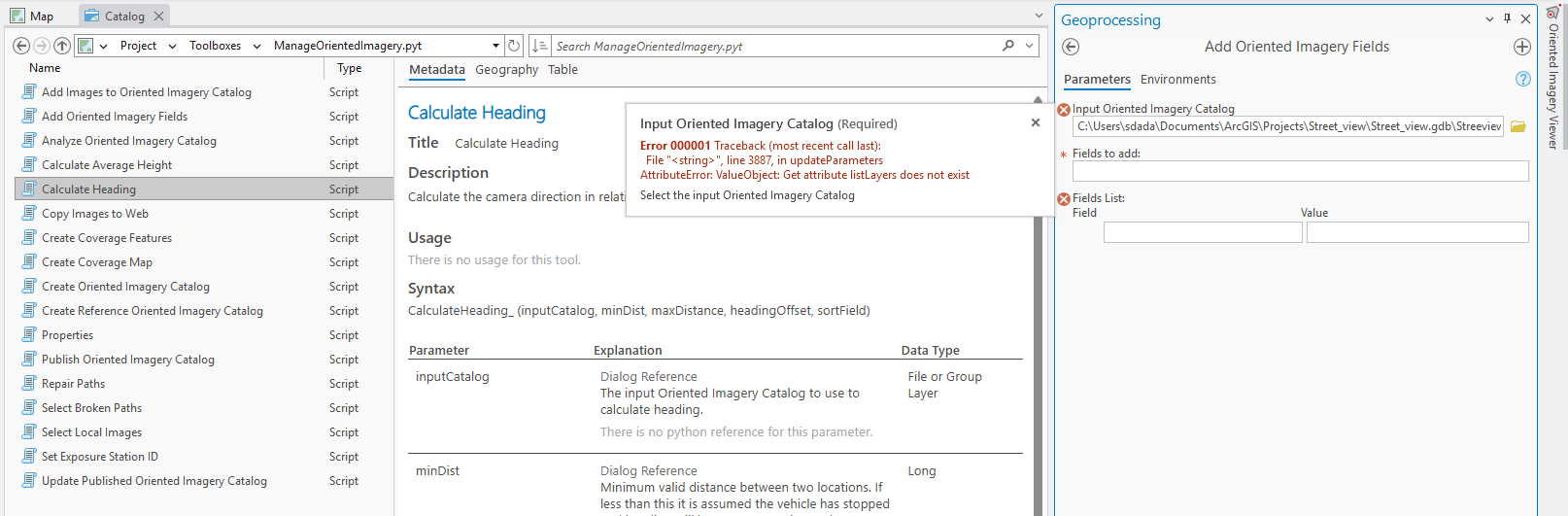Go back in Geoprocessing pane
This screenshot has height=516, width=1568.
(1071, 47)
